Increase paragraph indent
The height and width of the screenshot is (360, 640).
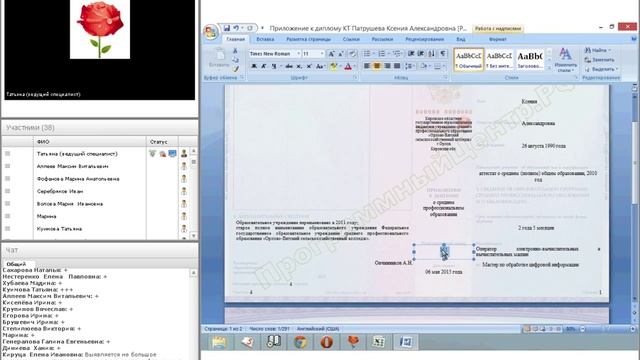point(421,53)
